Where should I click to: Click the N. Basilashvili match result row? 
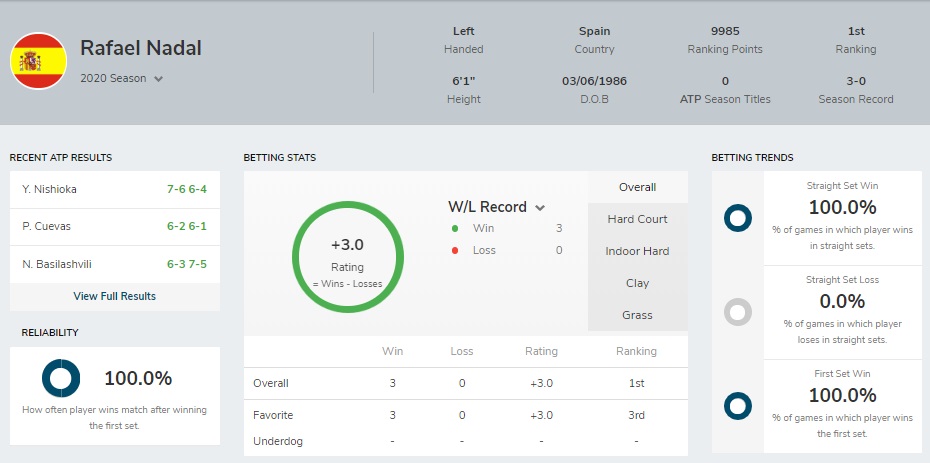115,264
